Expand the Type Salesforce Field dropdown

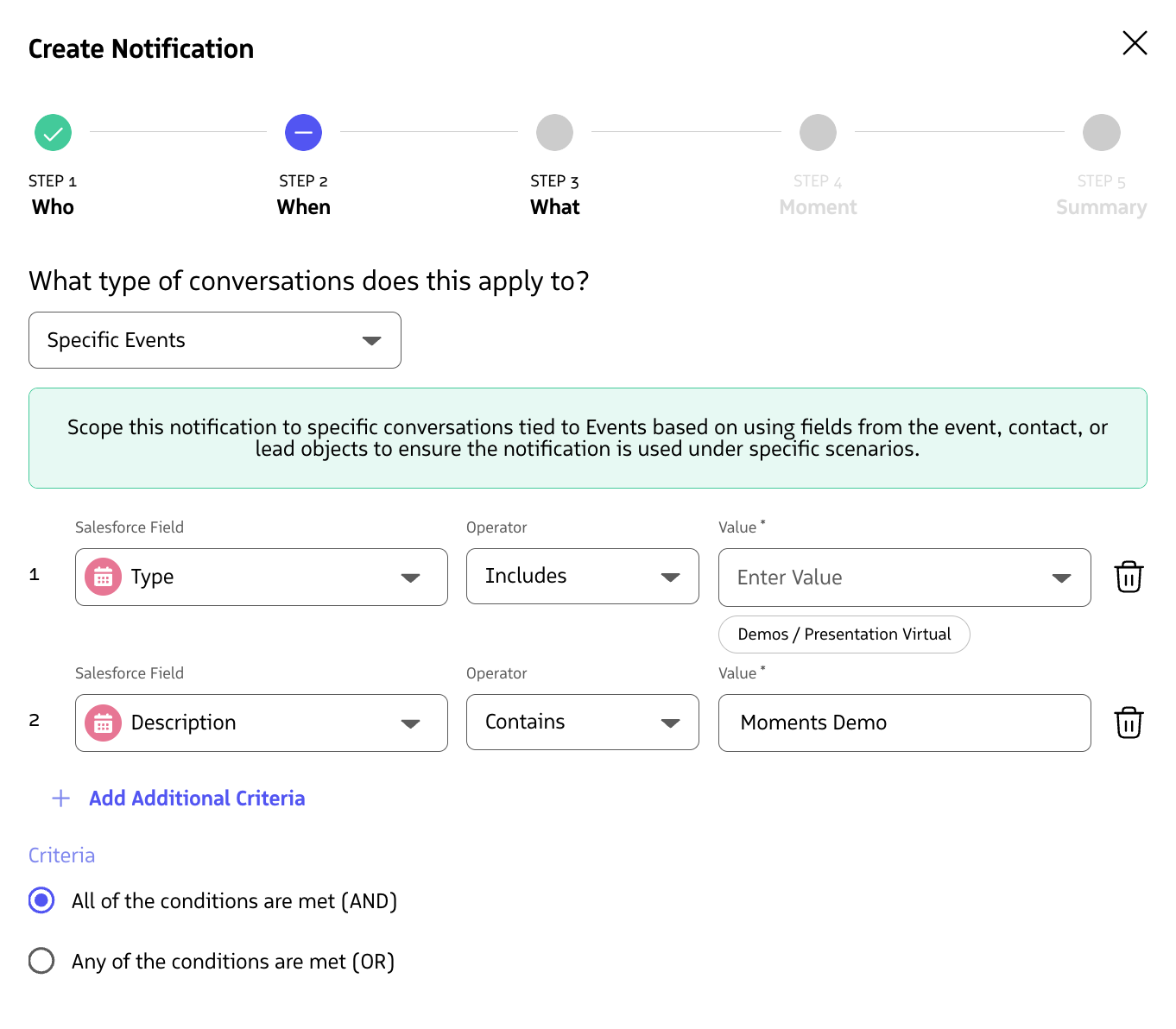click(410, 577)
